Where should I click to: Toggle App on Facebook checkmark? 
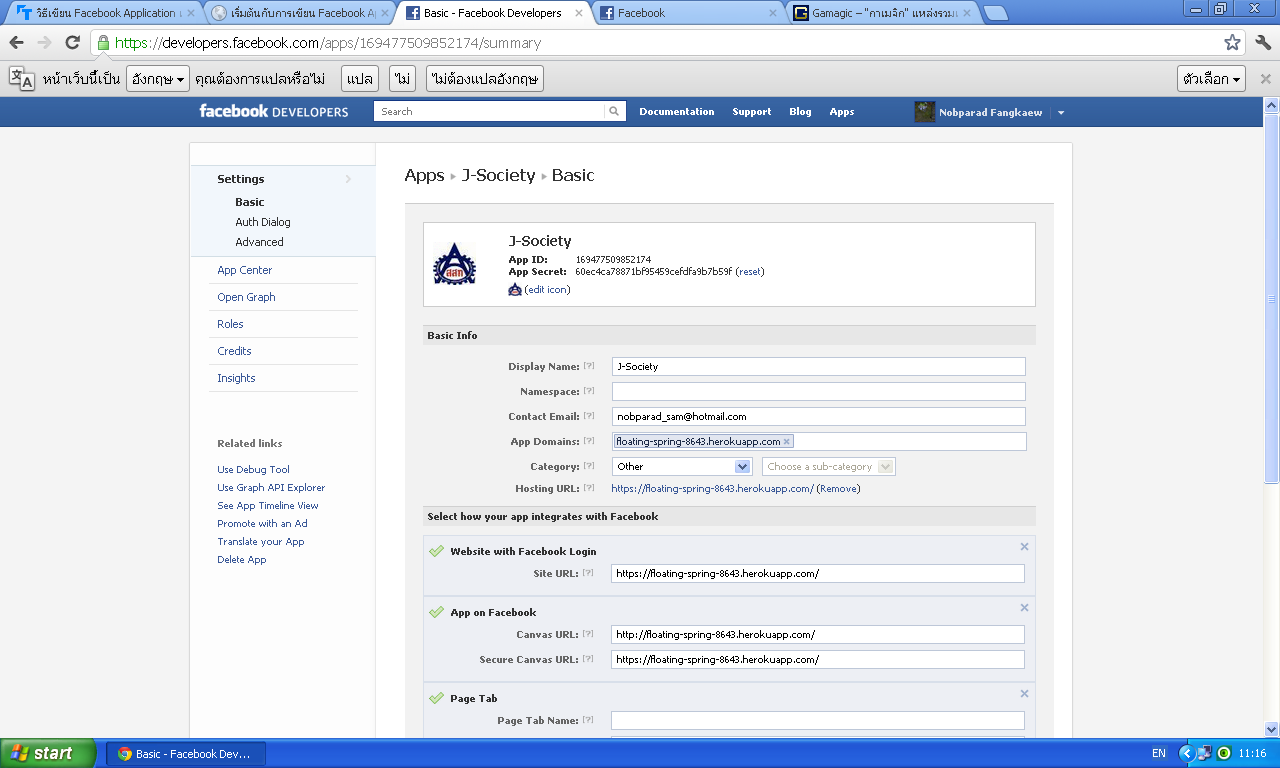[436, 612]
